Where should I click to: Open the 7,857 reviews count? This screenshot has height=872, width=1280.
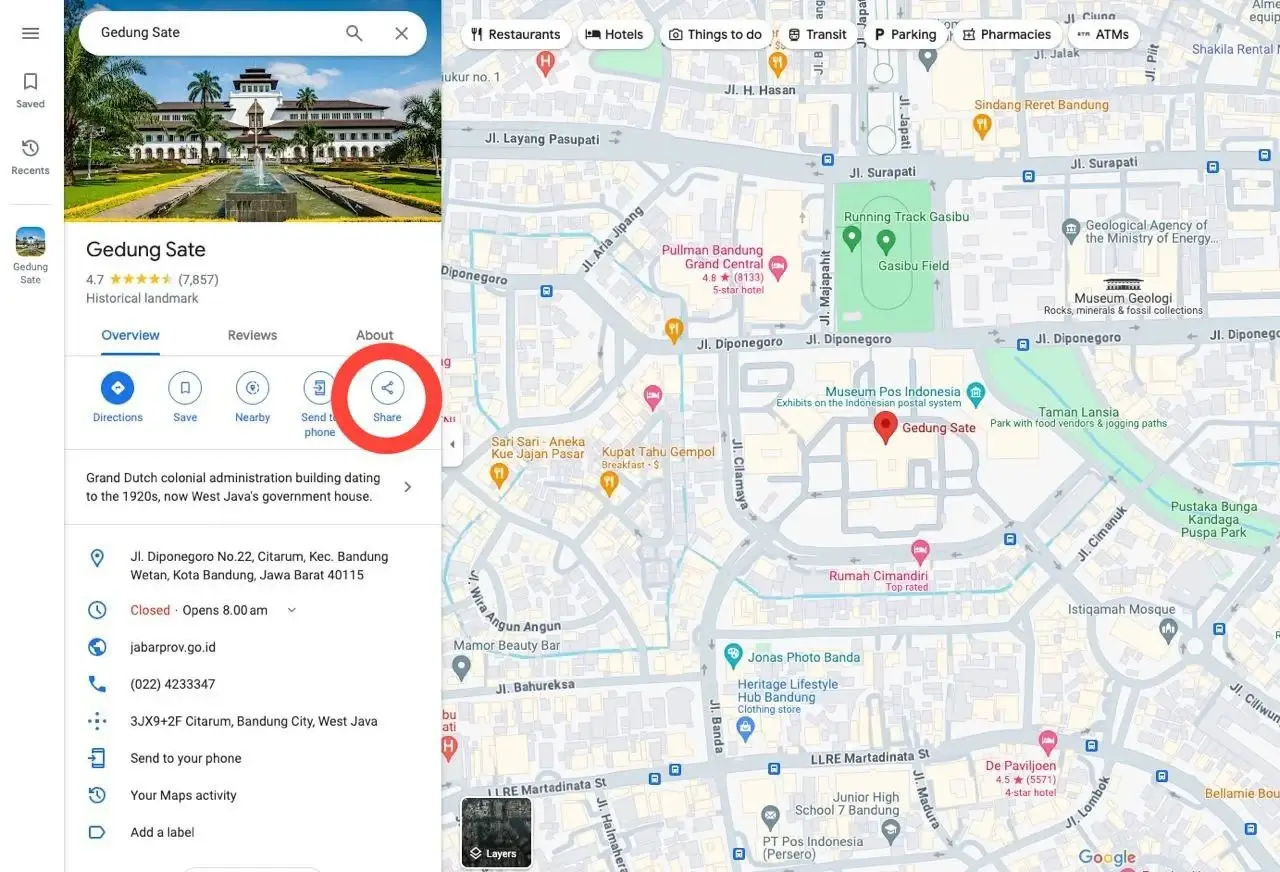(x=198, y=279)
